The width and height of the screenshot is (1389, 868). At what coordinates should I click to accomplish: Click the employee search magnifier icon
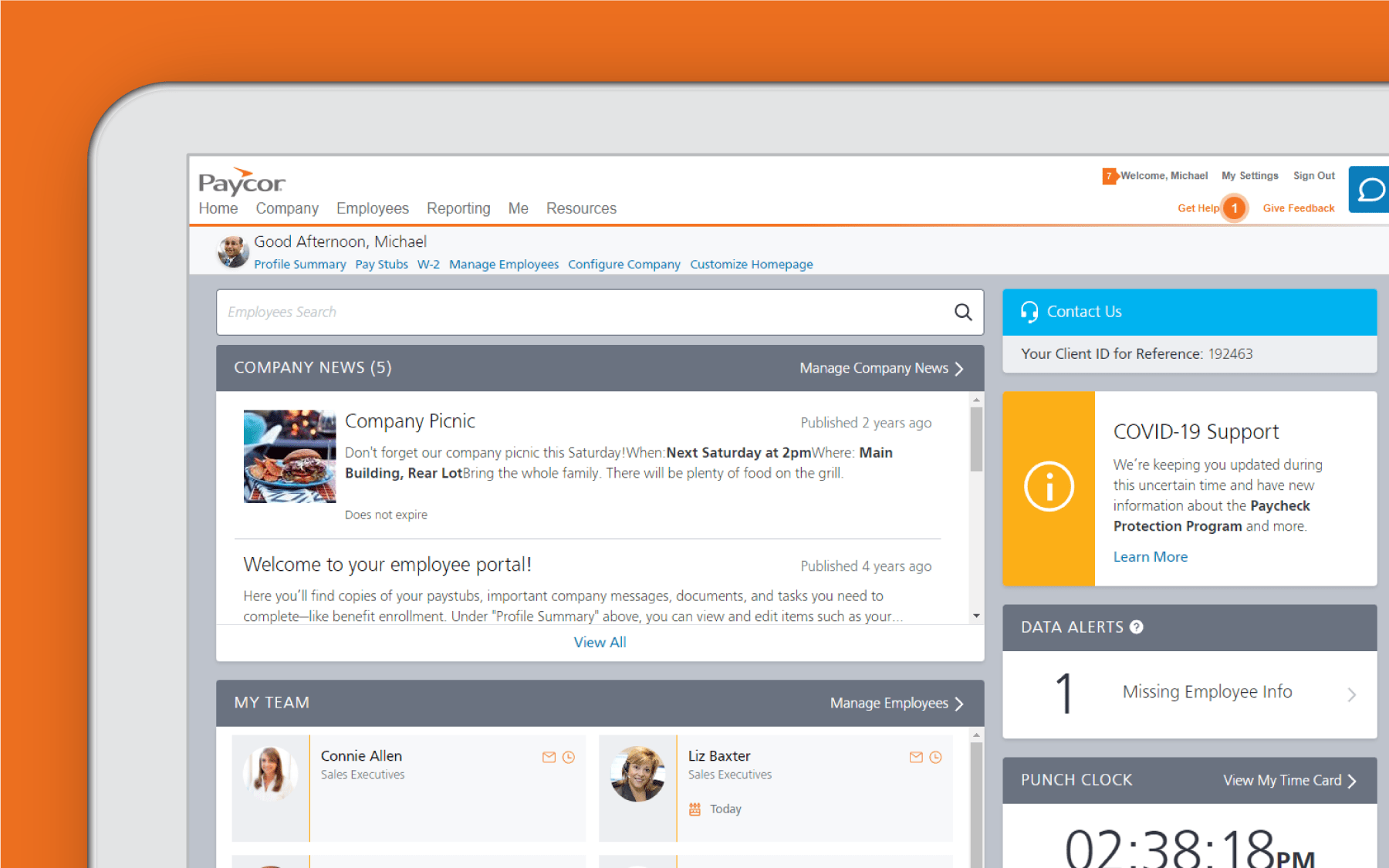[963, 312]
